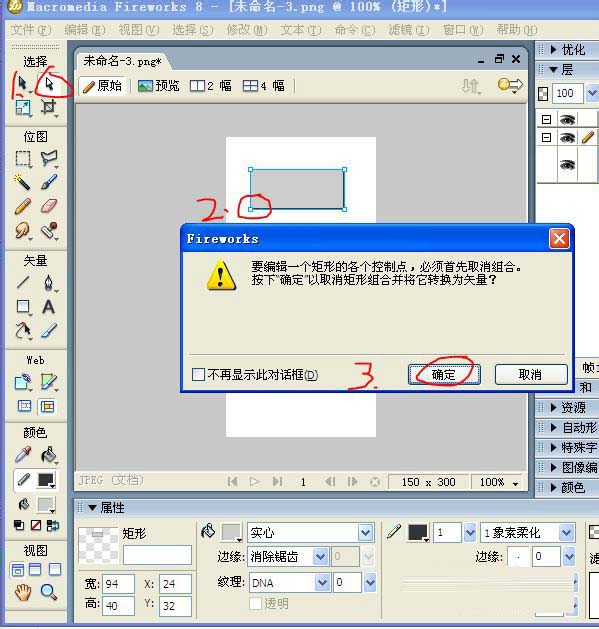The height and width of the screenshot is (629, 599).
Task: Click the 确定 button
Action: tap(444, 375)
